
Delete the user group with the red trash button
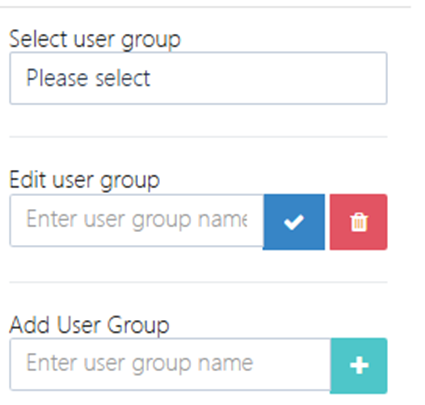[x=359, y=222]
